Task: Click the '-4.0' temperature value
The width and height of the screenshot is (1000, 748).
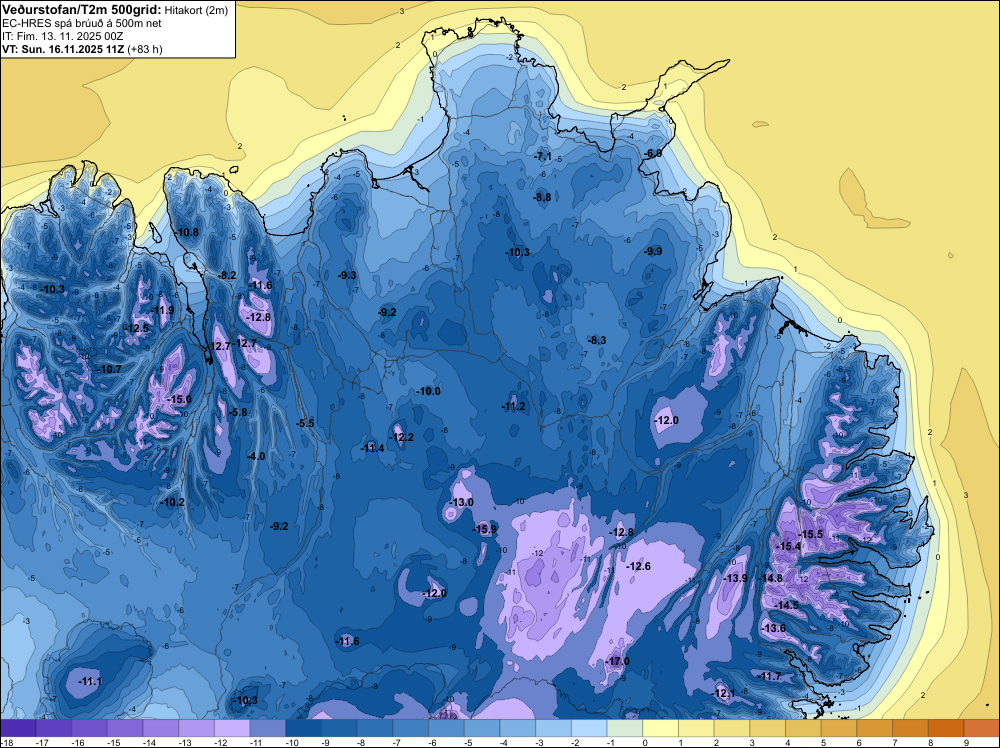Action: [256, 456]
